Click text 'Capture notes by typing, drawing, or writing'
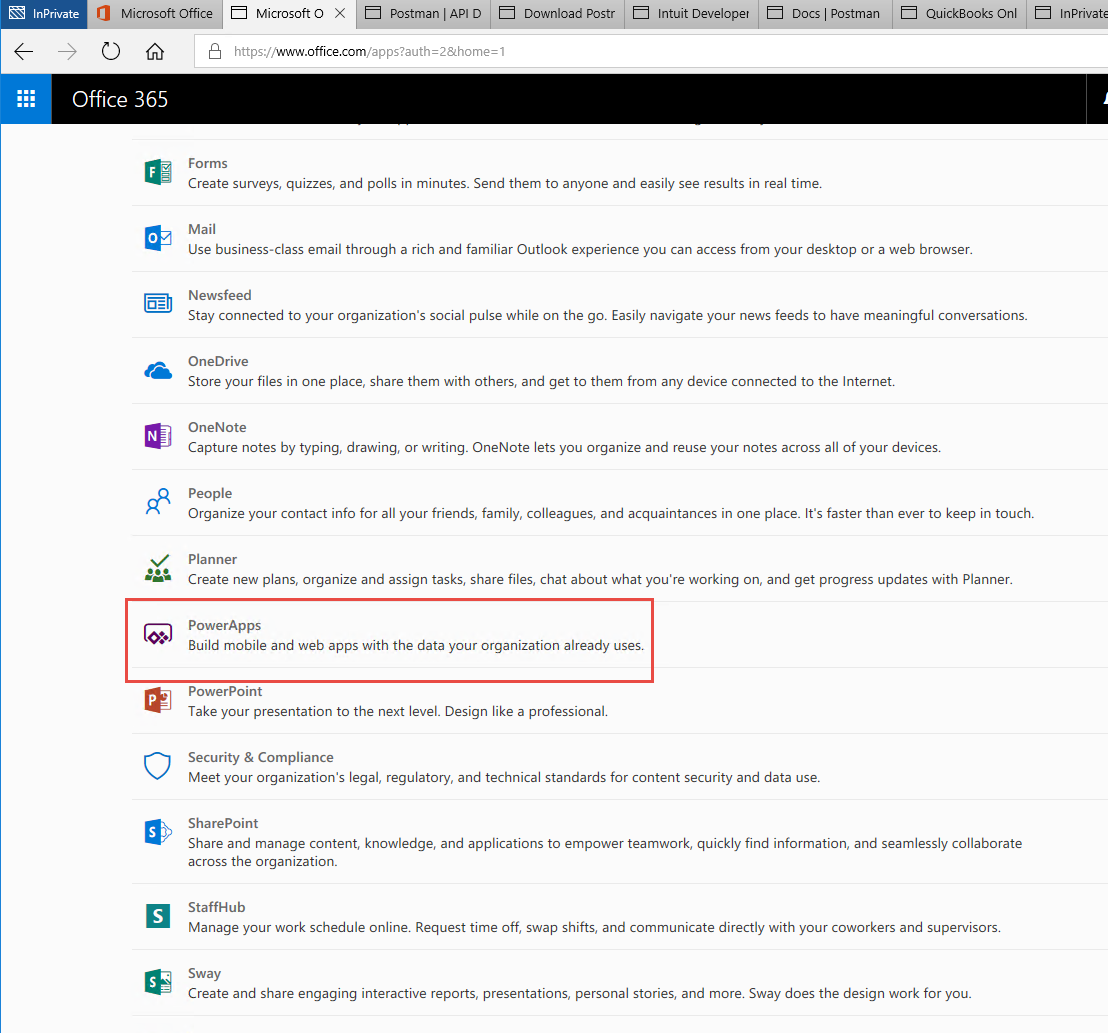The height and width of the screenshot is (1033, 1108). pos(327,447)
